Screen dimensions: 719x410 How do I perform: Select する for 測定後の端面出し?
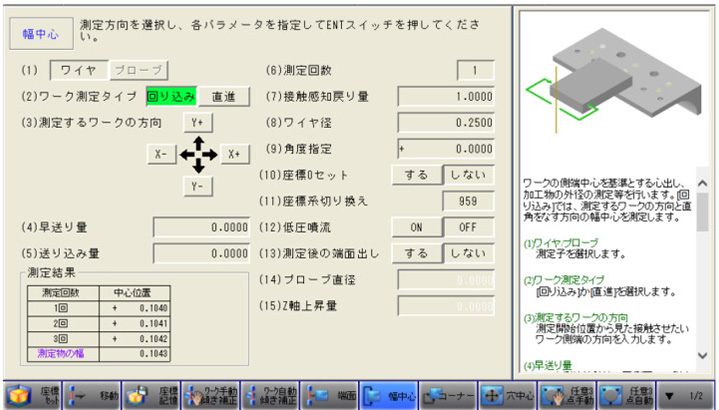[417, 253]
